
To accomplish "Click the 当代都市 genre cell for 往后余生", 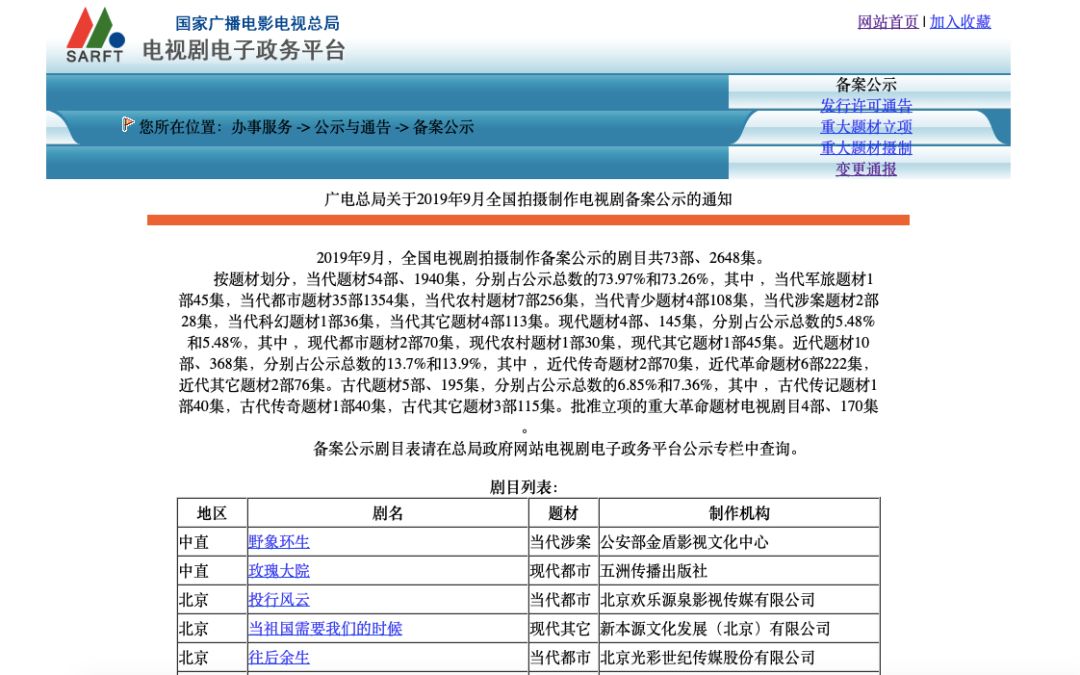I will (x=563, y=658).
